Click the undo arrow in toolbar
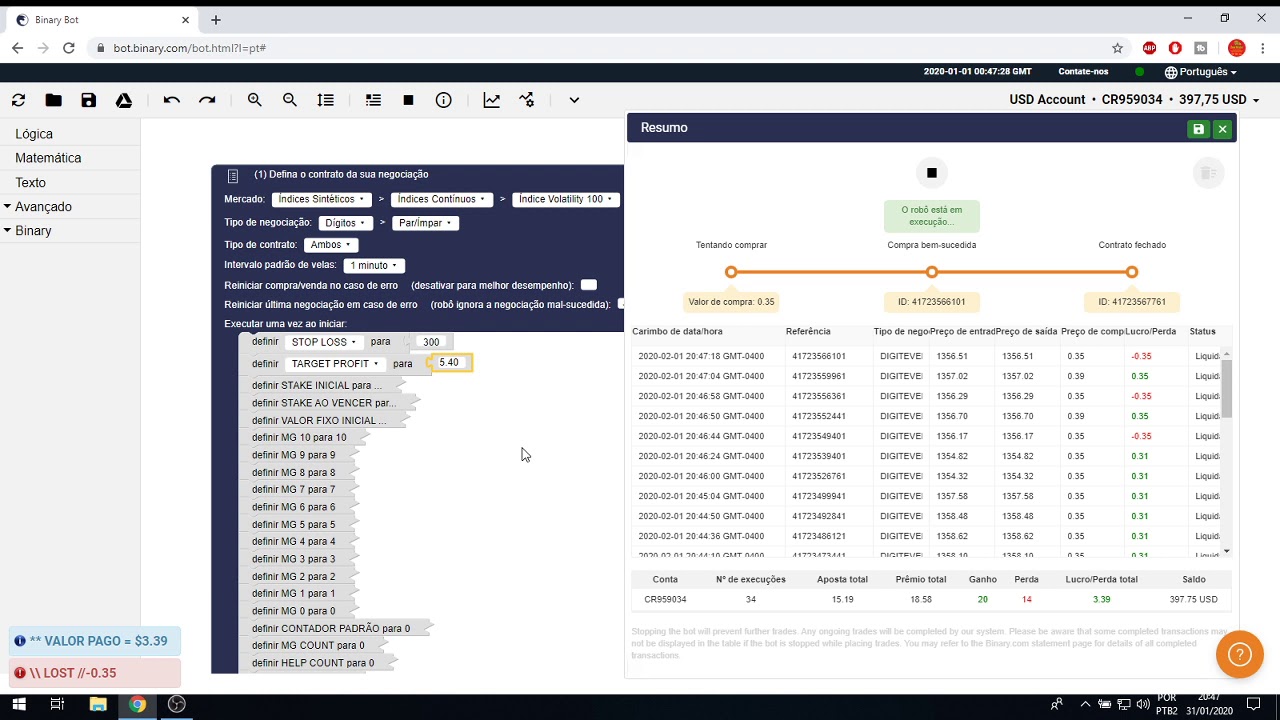Screen dimensions: 1280x720 172,100
